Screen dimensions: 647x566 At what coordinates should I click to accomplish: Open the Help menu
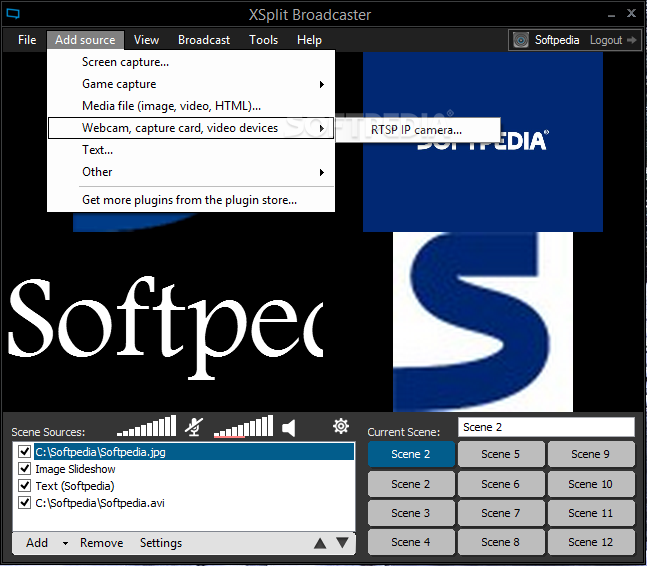pyautogui.click(x=309, y=40)
